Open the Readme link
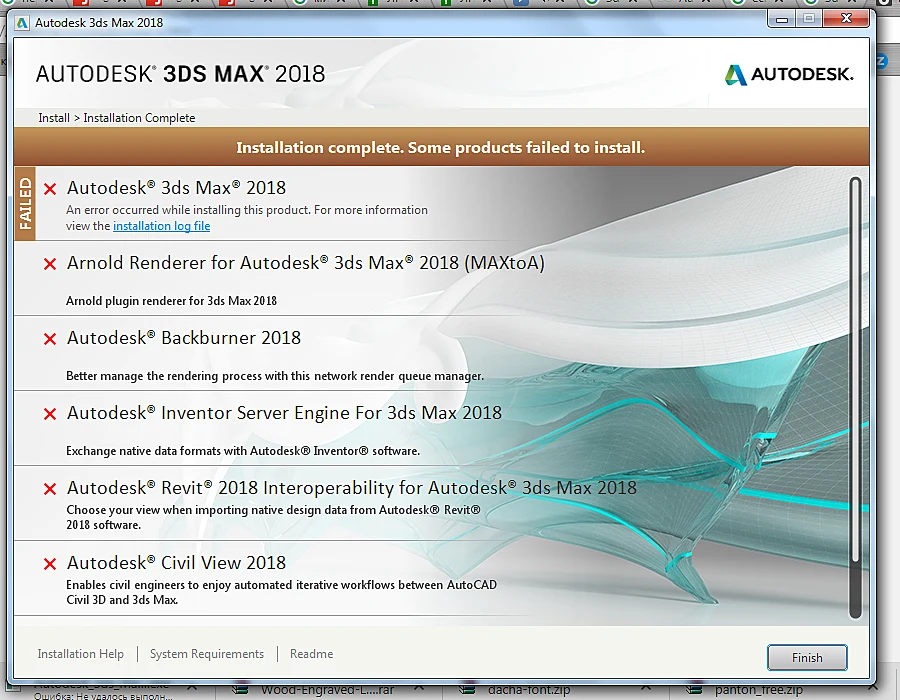 tap(311, 654)
